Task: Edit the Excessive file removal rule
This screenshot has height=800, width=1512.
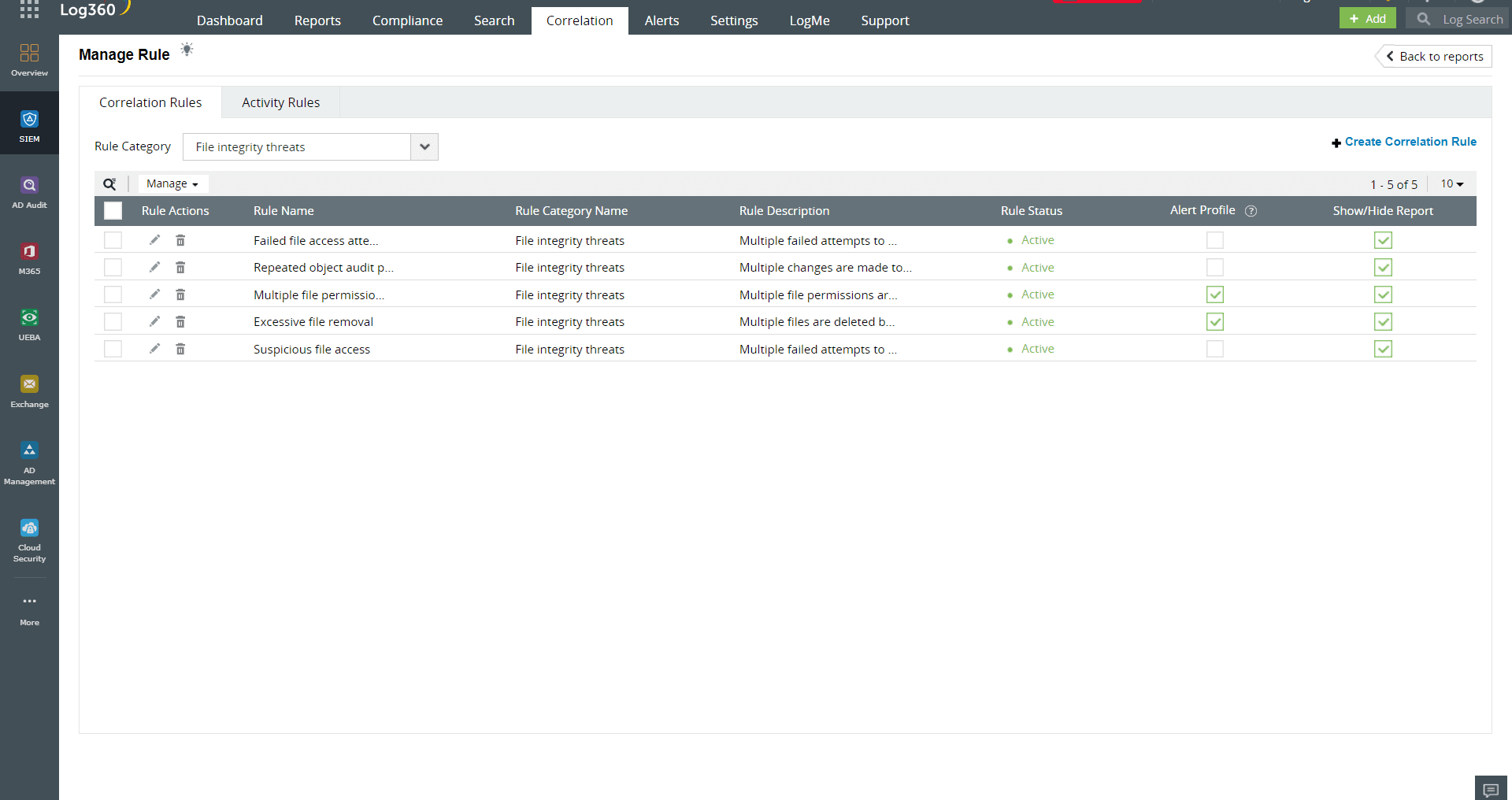Action: [x=154, y=321]
